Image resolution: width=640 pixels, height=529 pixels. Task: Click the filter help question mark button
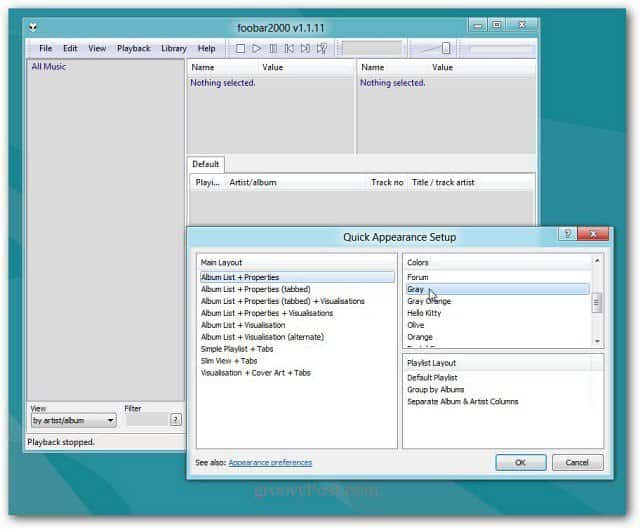click(x=176, y=420)
